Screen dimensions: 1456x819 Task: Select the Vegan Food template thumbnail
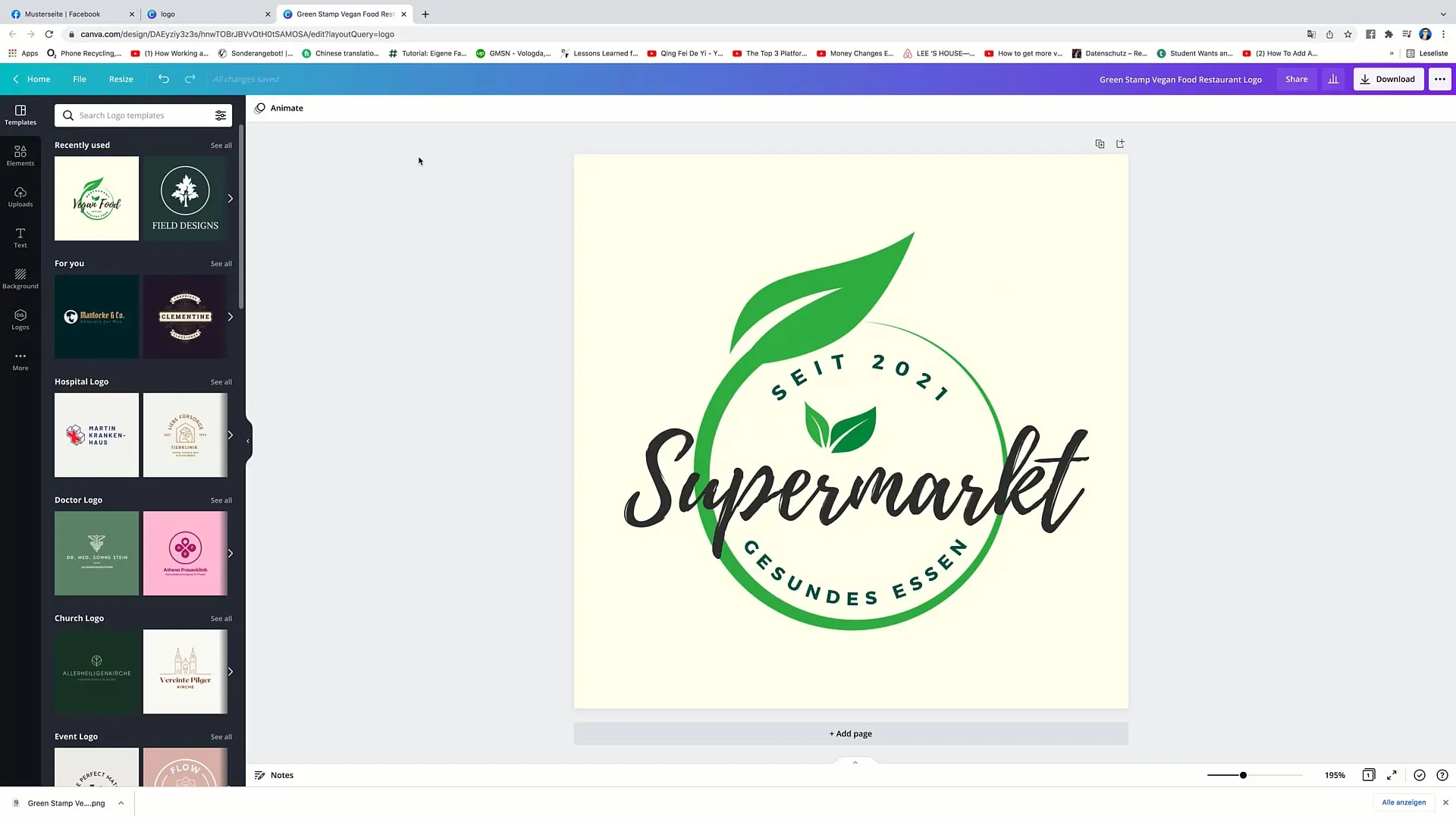point(96,199)
